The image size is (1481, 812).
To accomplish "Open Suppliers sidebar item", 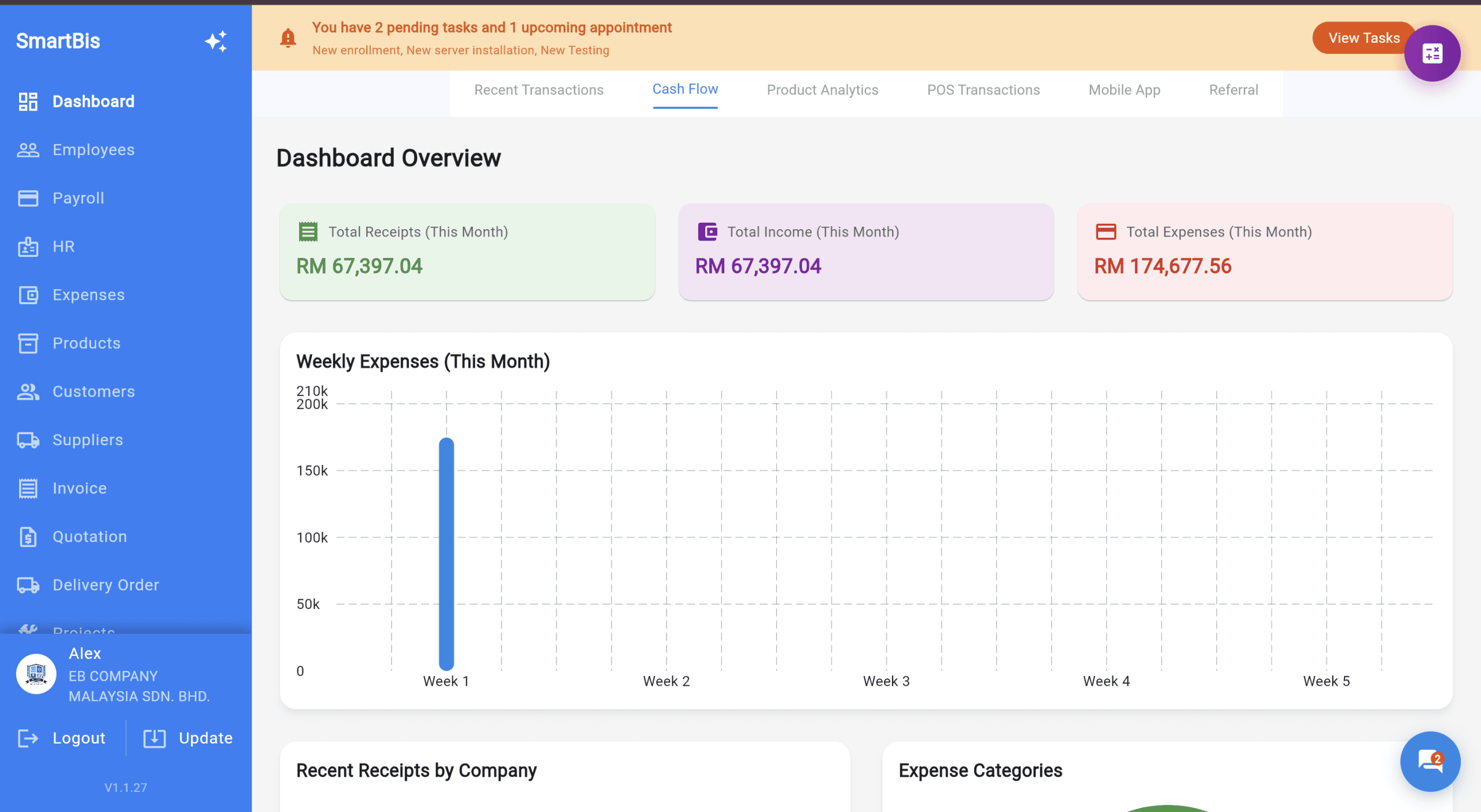I will point(88,440).
